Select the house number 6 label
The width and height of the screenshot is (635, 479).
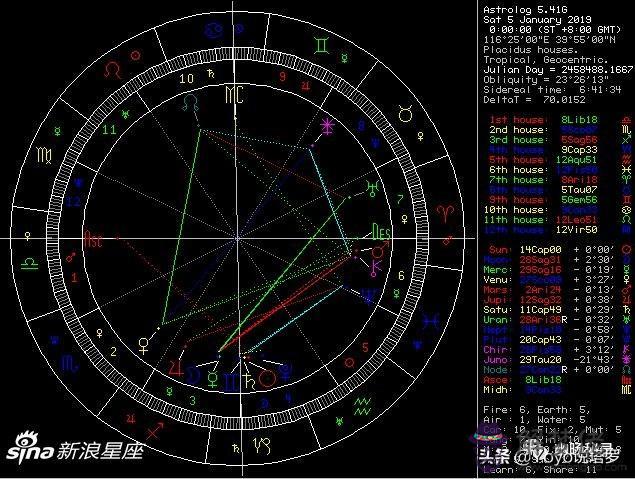(x=401, y=276)
